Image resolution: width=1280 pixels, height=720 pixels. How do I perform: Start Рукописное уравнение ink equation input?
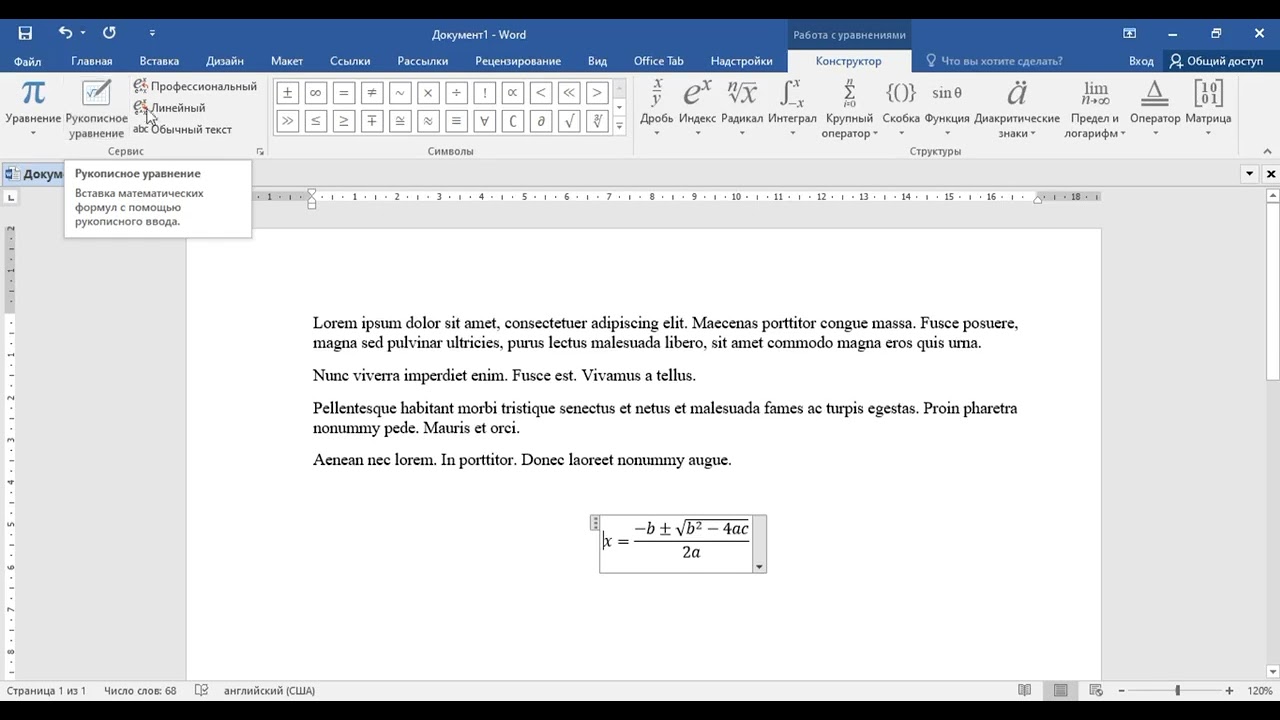[x=96, y=109]
